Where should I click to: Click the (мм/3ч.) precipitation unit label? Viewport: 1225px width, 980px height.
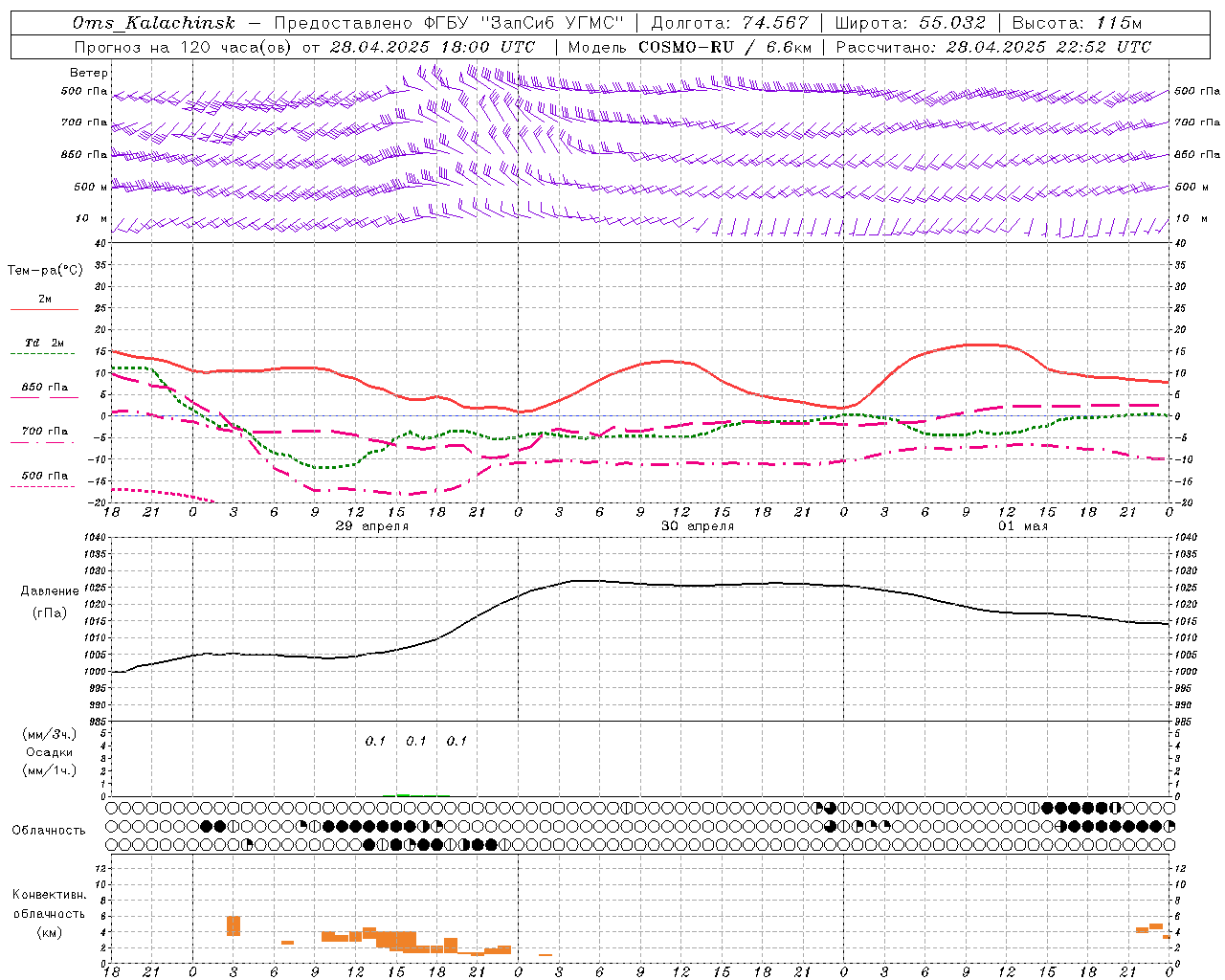pyautogui.click(x=50, y=734)
